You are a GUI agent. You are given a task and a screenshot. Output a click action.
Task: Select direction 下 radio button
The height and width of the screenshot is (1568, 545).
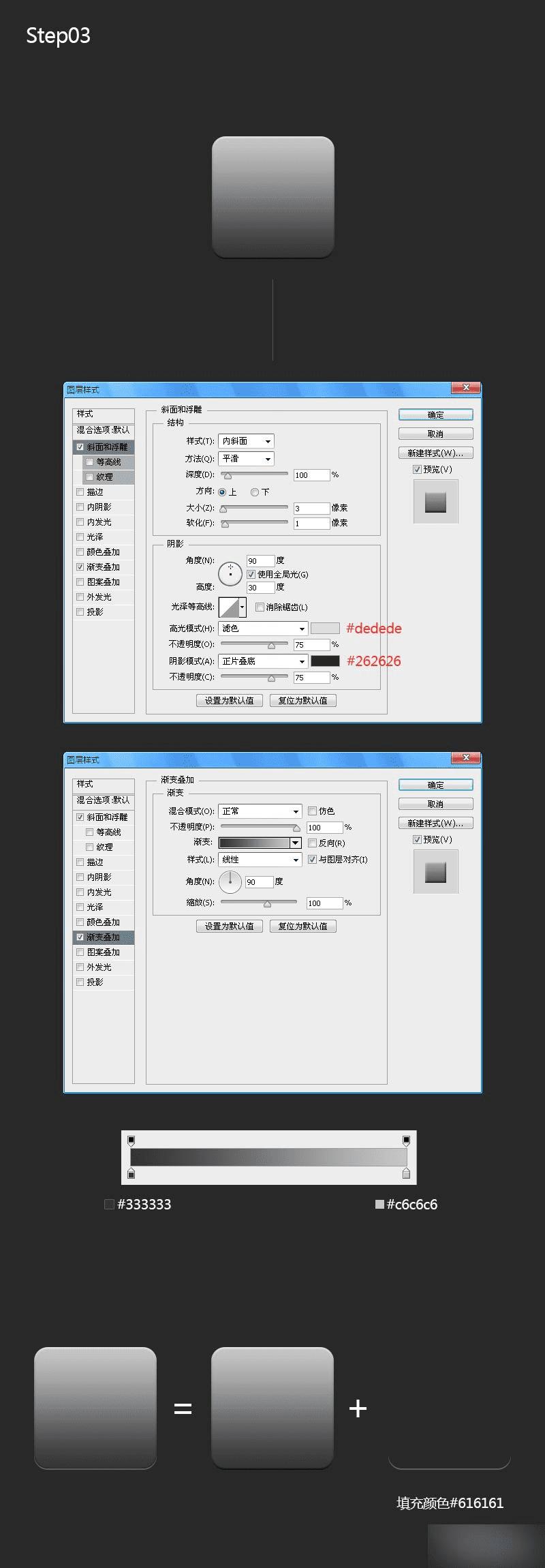click(255, 492)
